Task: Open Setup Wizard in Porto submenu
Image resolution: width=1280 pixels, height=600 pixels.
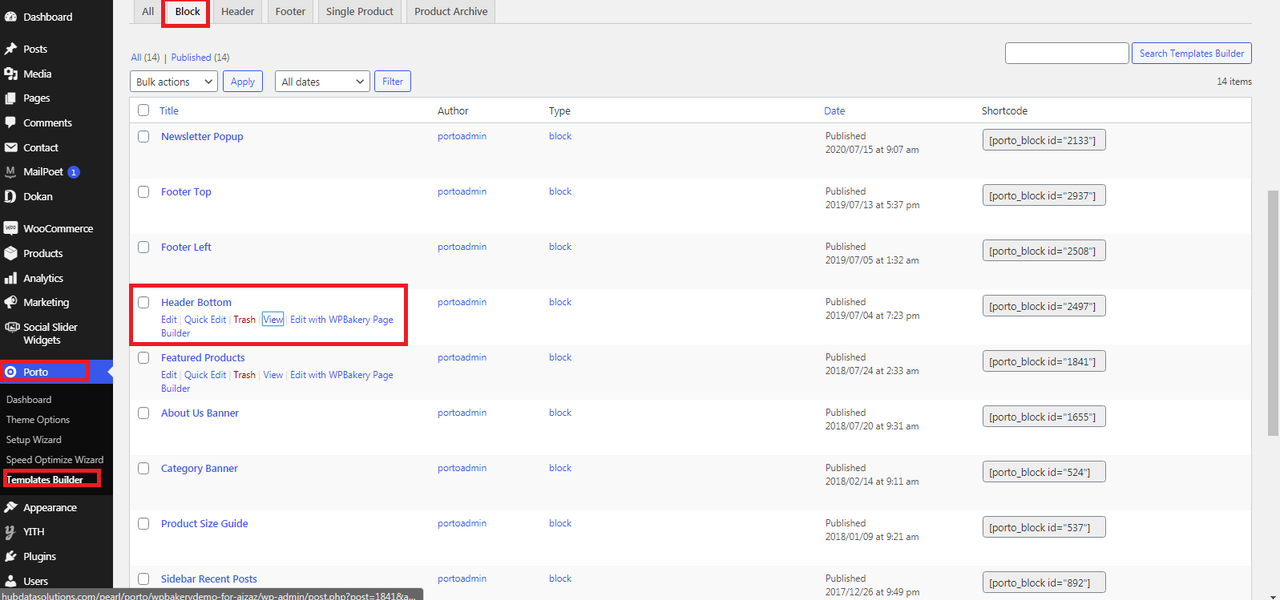Action: pyautogui.click(x=34, y=440)
